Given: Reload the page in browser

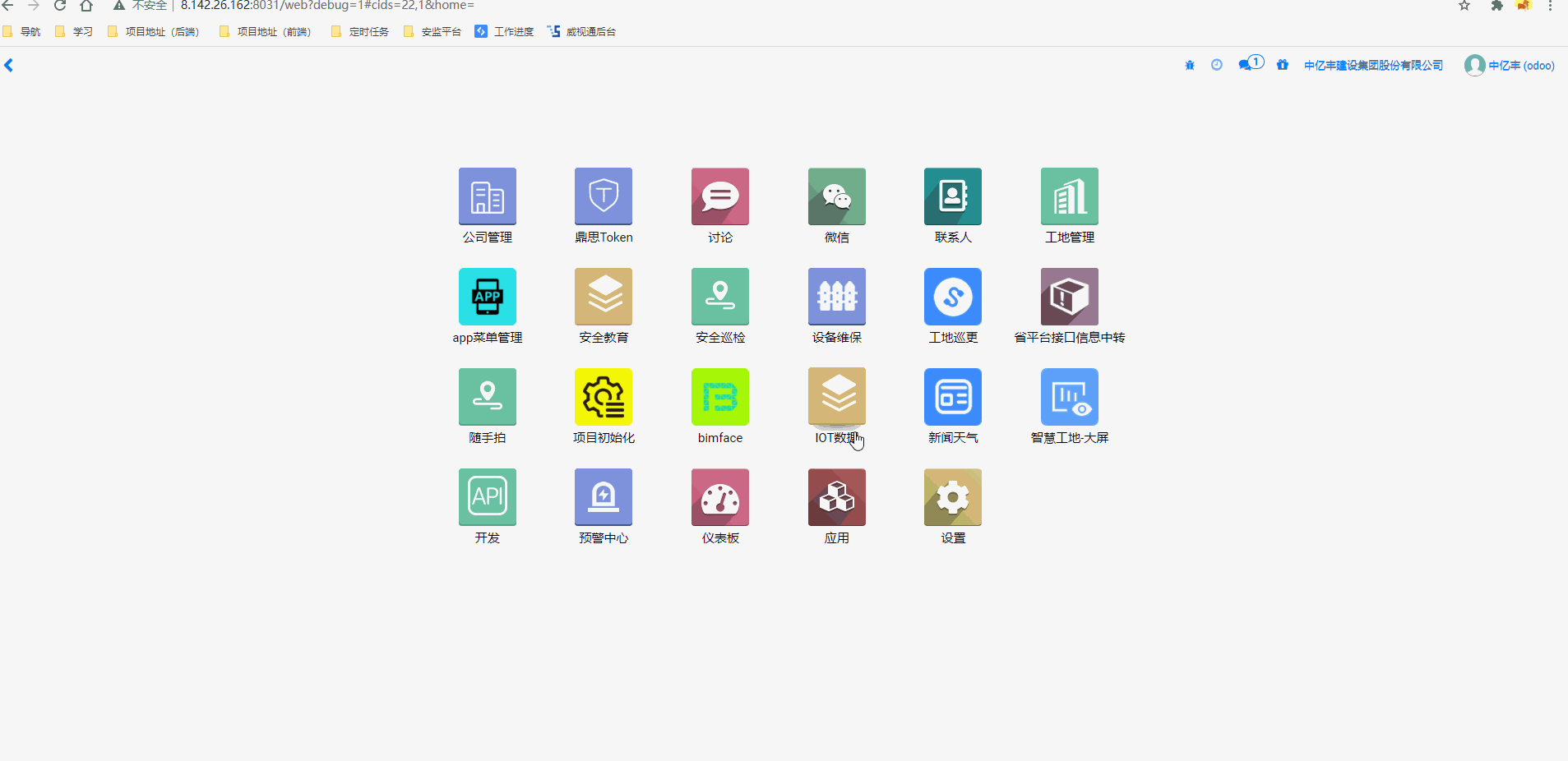Looking at the screenshot, I should tap(60, 6).
